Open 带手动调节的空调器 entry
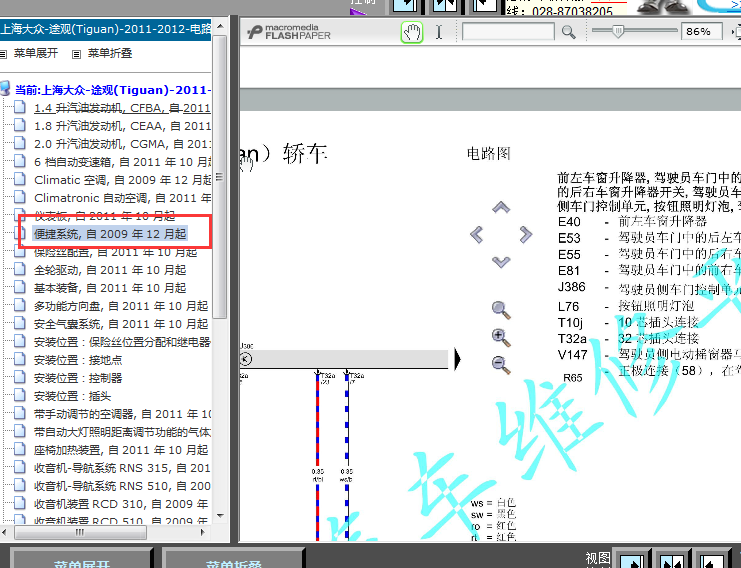This screenshot has height=568, width=741. [x=122, y=414]
